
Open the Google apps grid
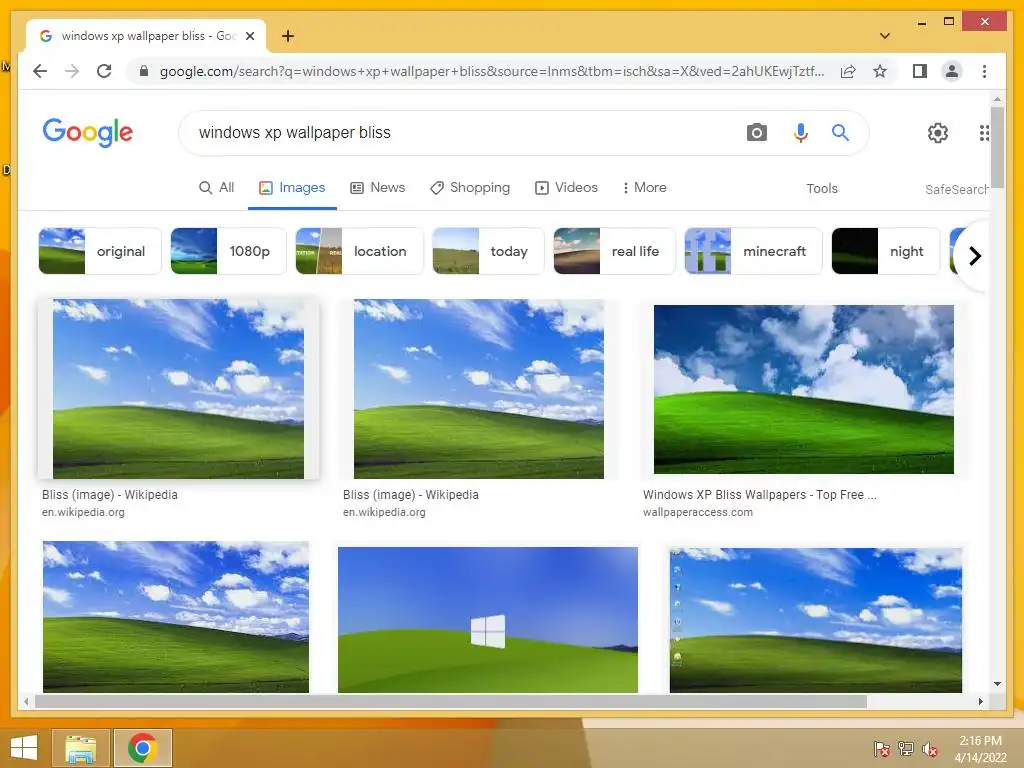coord(983,133)
